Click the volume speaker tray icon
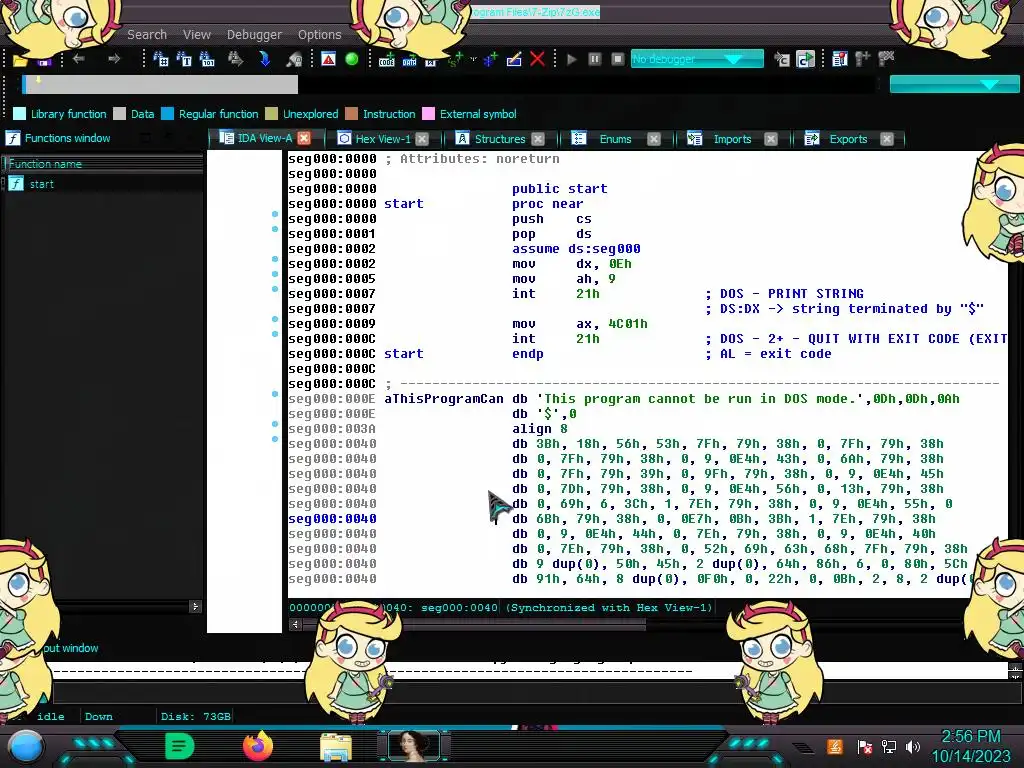Viewport: 1024px width, 768px height. click(912, 746)
